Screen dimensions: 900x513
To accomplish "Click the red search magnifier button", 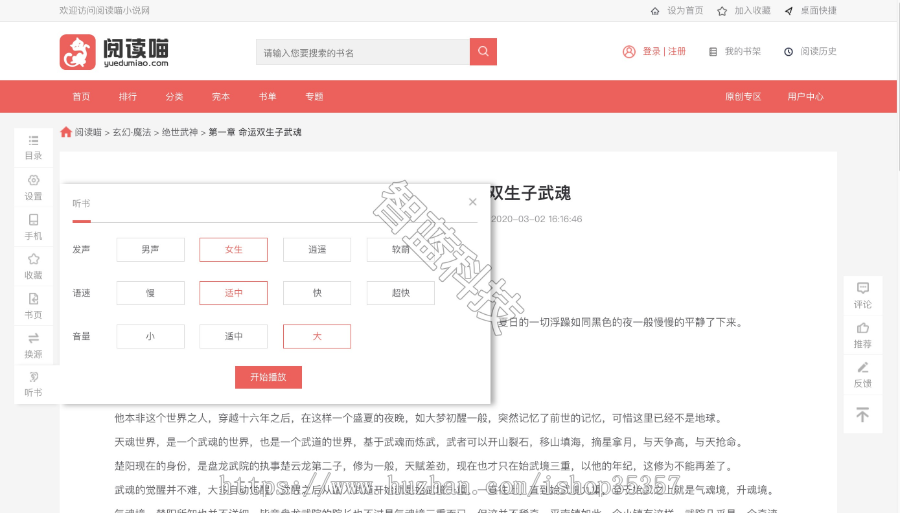I will (483, 52).
